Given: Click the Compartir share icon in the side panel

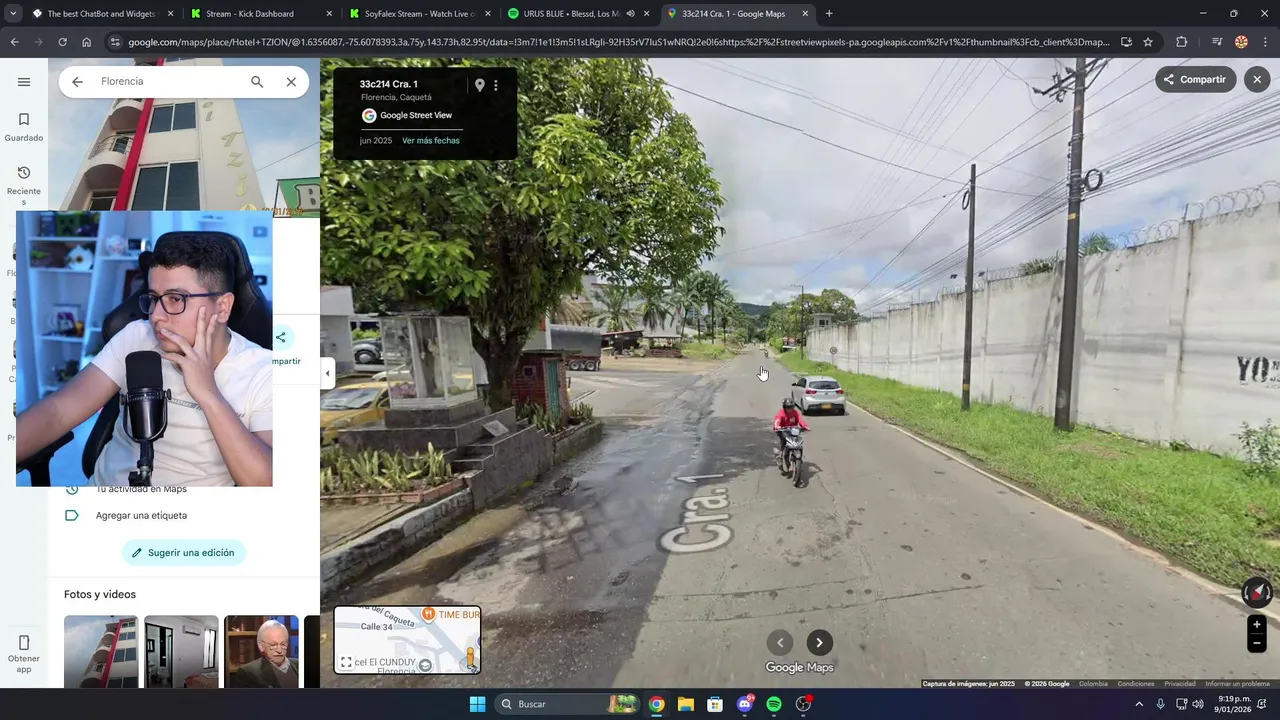Looking at the screenshot, I should tap(281, 338).
